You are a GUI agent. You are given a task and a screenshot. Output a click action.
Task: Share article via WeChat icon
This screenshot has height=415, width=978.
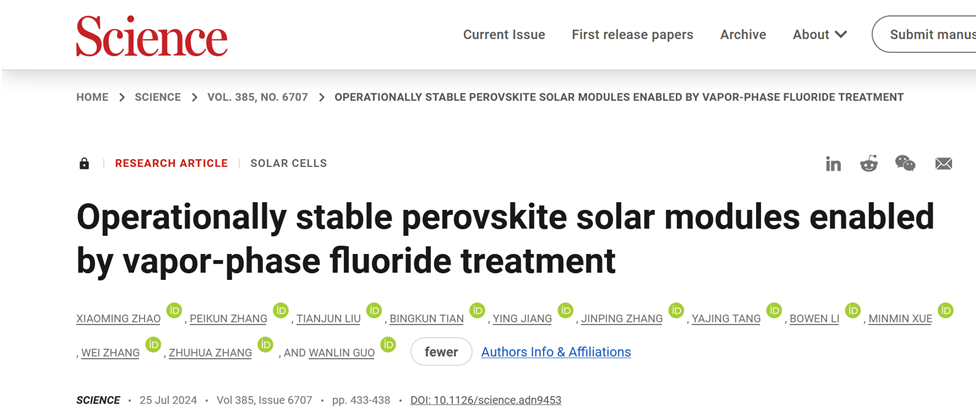pyautogui.click(x=905, y=164)
